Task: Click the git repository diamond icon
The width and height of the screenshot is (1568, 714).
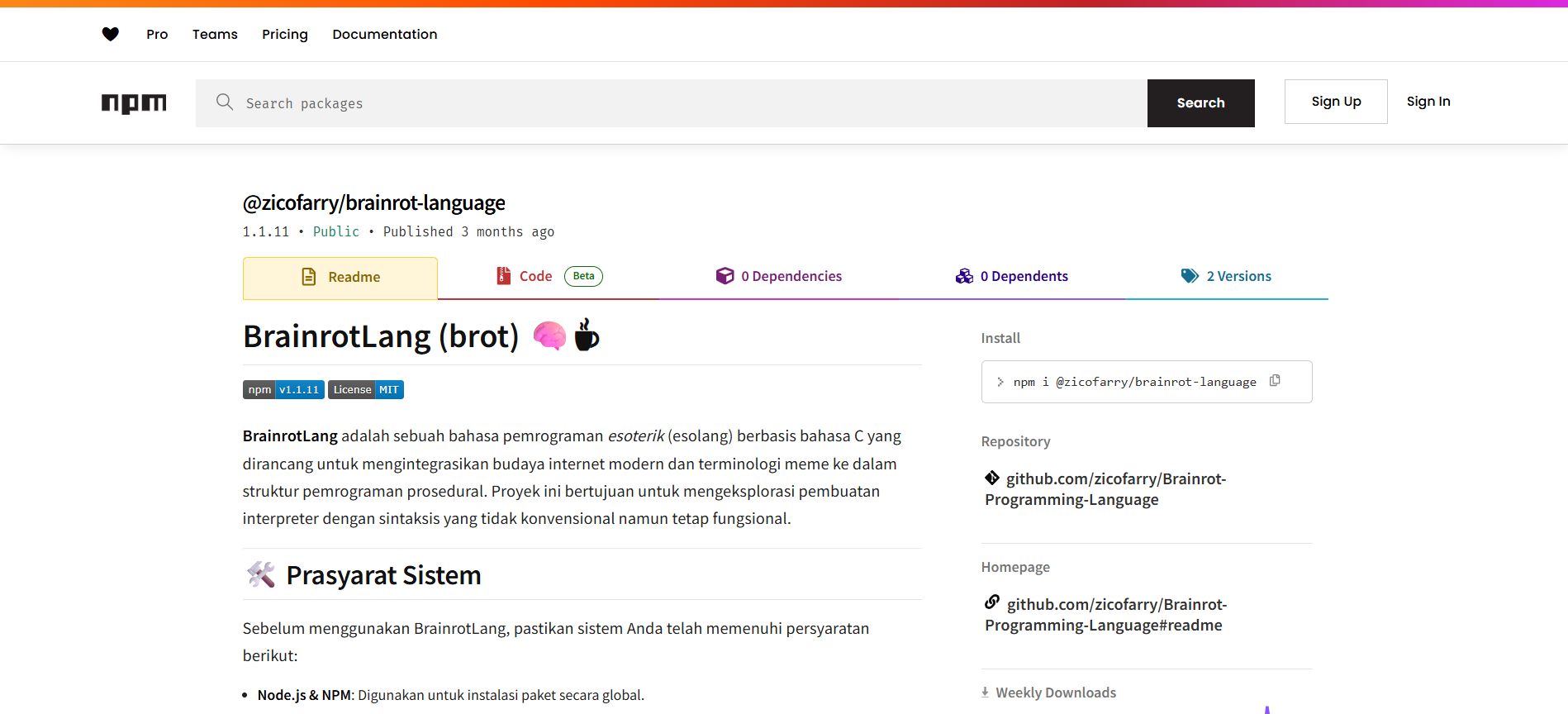Action: point(992,478)
